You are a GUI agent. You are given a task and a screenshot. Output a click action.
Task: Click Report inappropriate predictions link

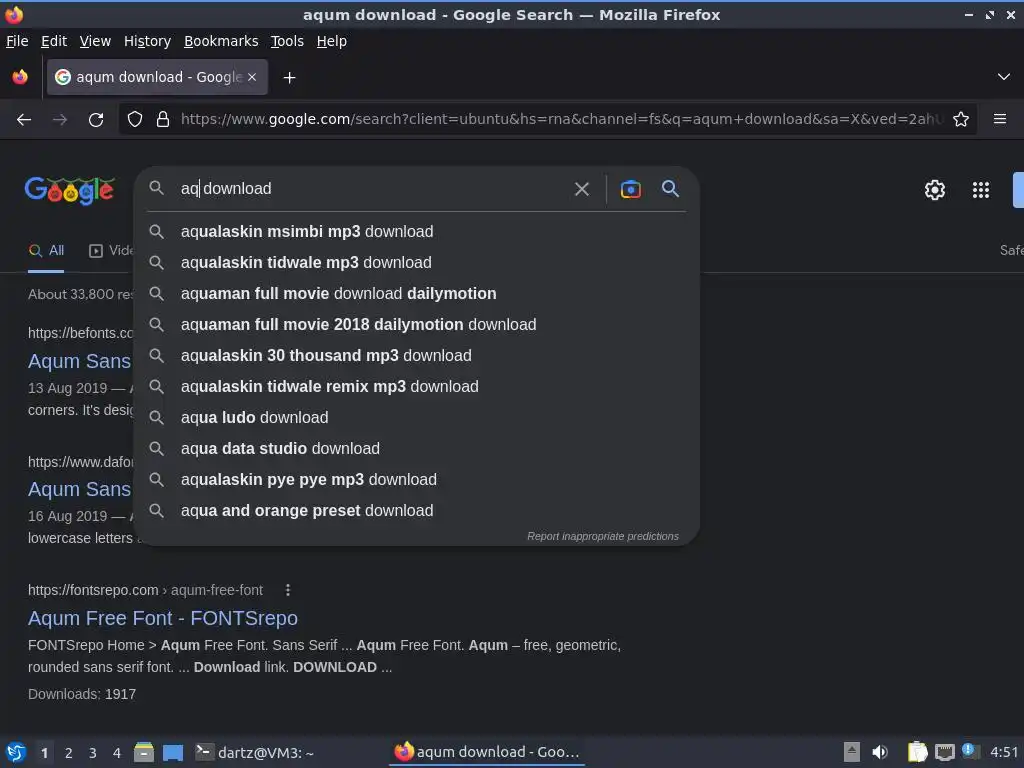(603, 536)
